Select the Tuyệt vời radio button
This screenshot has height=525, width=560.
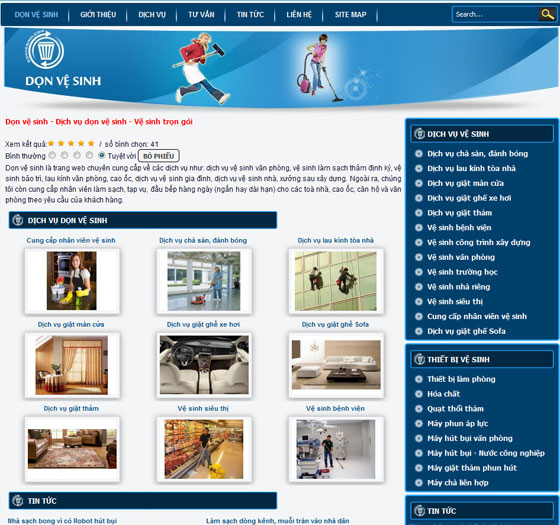[x=102, y=155]
